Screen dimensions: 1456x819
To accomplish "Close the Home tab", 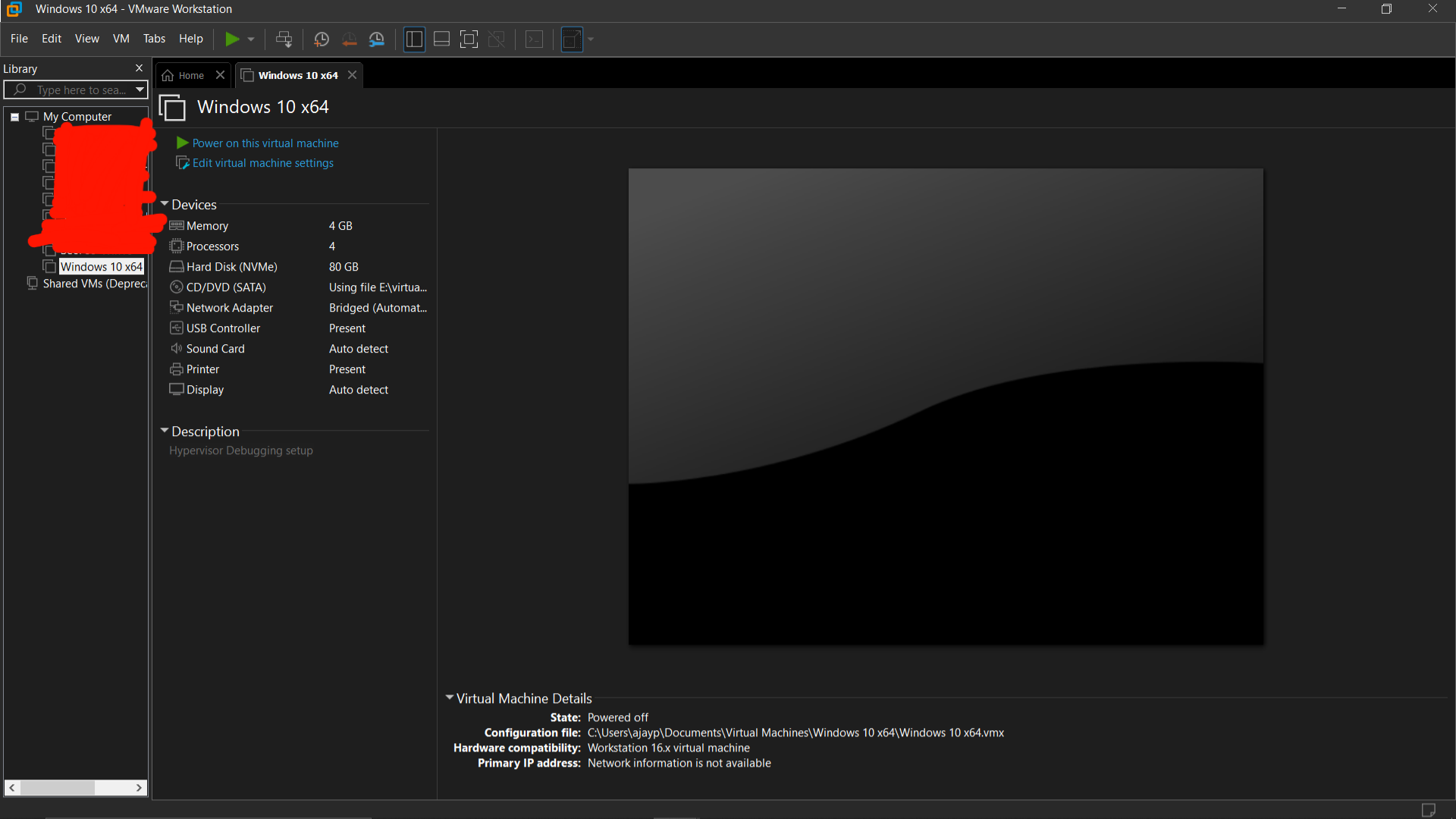I will [220, 74].
